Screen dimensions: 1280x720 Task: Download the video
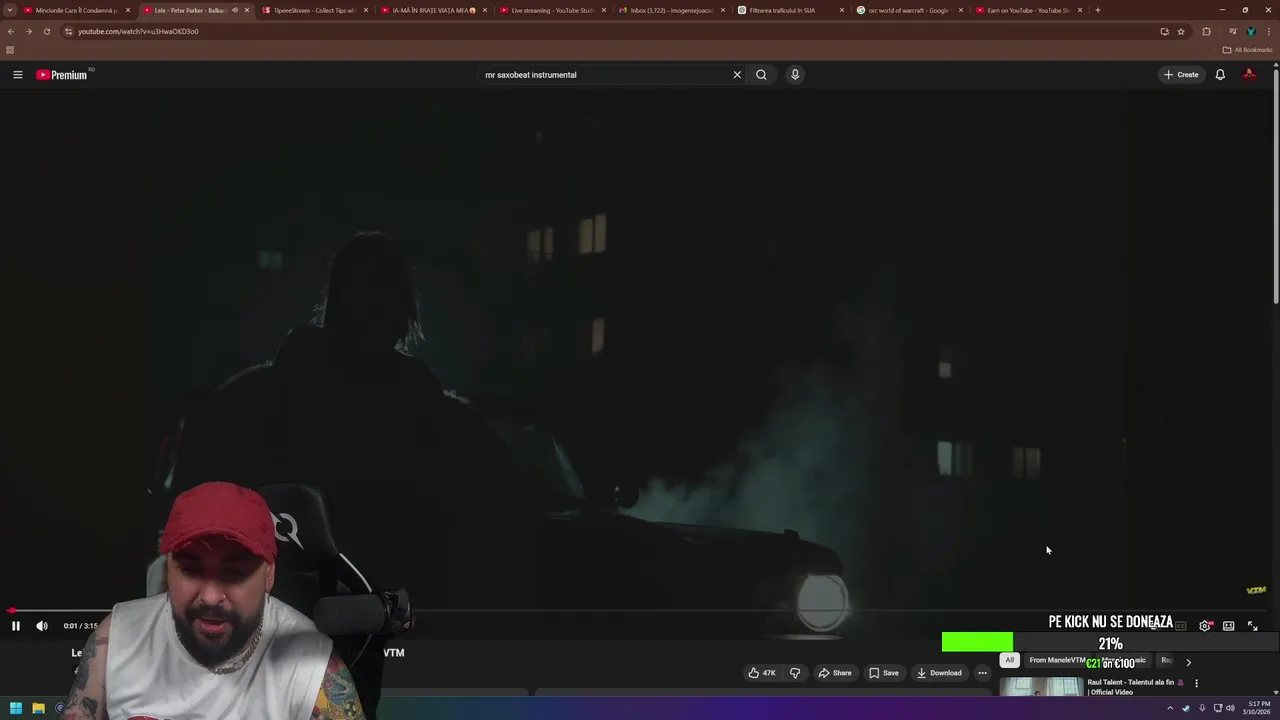pyautogui.click(x=939, y=673)
